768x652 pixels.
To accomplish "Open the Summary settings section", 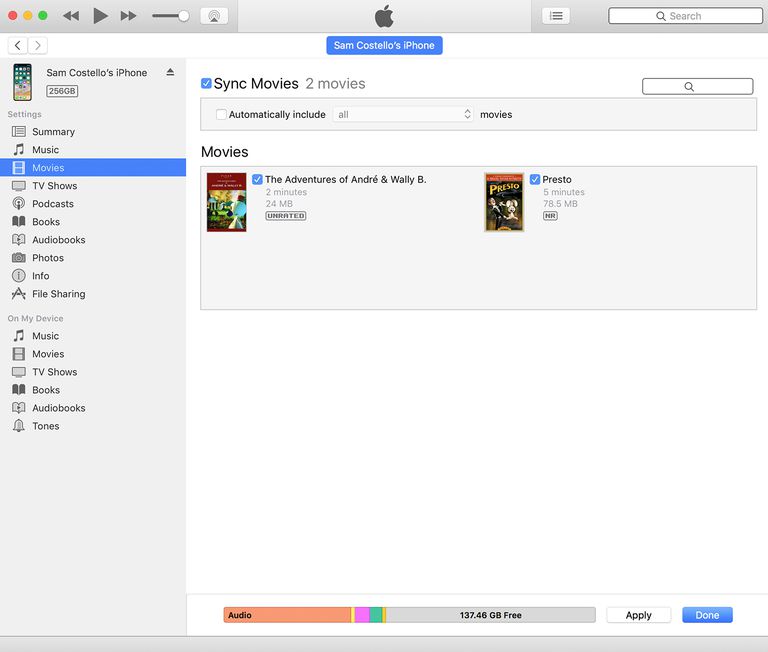I will point(93,132).
